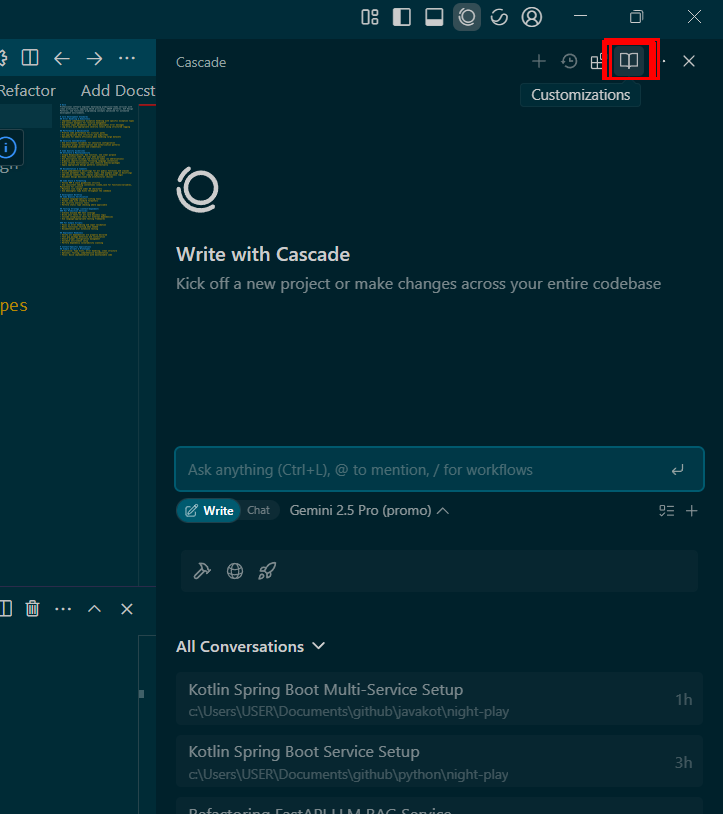Click the globe web search icon
Image resolution: width=723 pixels, height=814 pixels.
(235, 571)
